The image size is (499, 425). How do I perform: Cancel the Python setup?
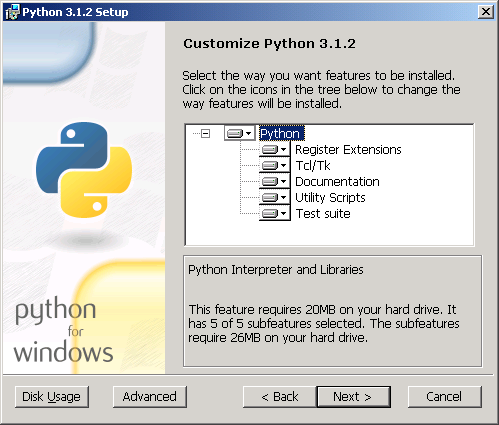coord(445,397)
